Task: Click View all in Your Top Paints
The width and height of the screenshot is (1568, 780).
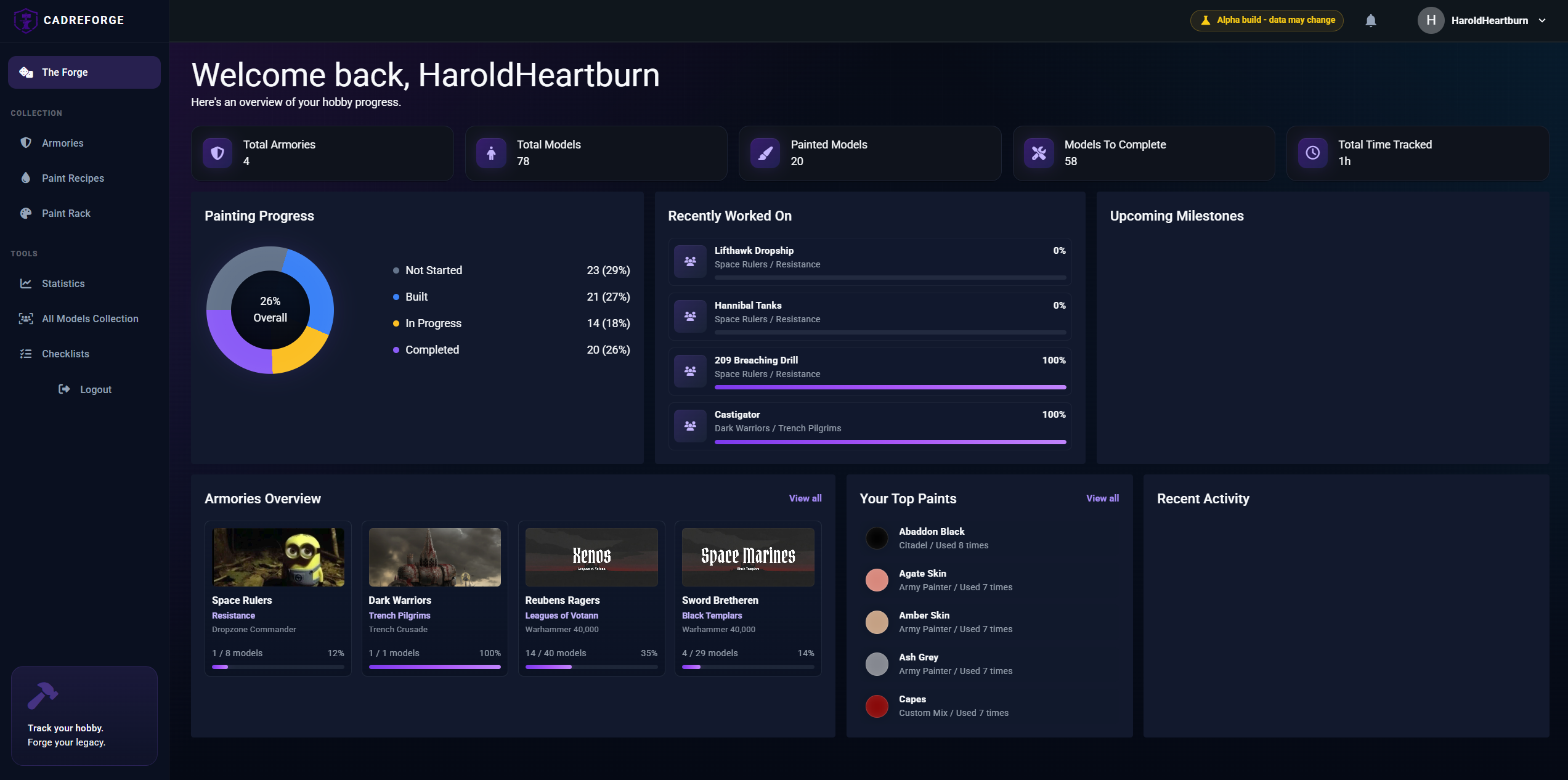Action: pyautogui.click(x=1102, y=498)
